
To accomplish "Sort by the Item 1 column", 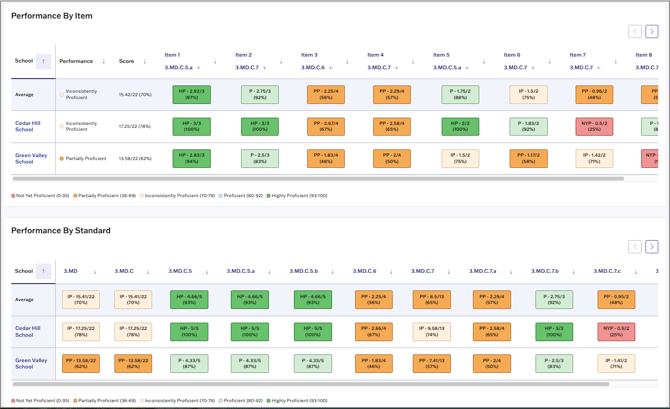I will click(x=215, y=62).
